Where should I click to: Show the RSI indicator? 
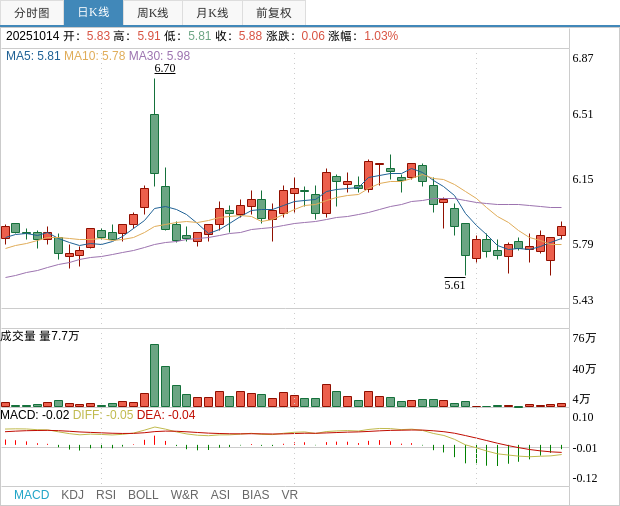(106, 495)
